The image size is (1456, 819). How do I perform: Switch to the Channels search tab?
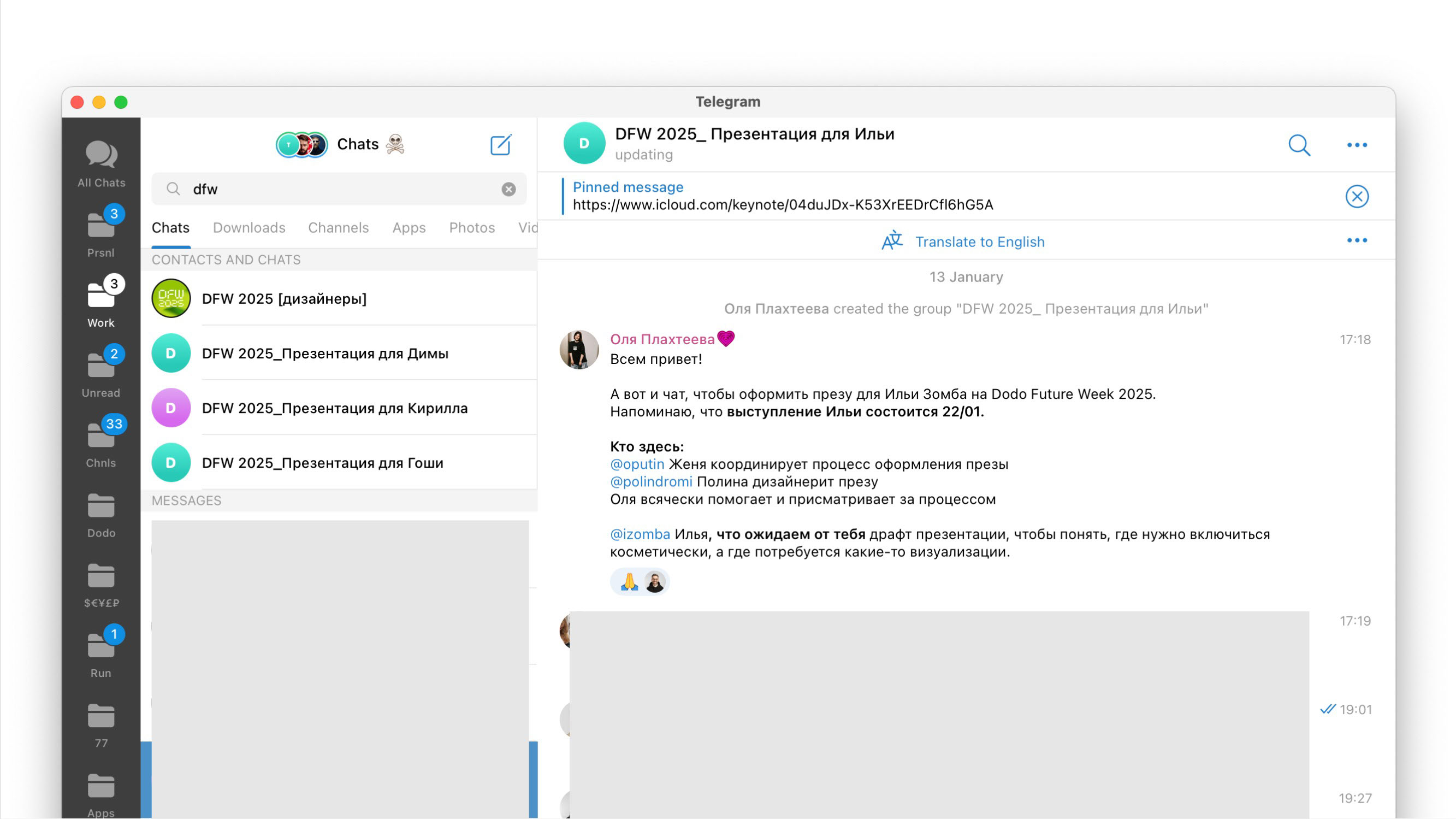click(x=338, y=227)
